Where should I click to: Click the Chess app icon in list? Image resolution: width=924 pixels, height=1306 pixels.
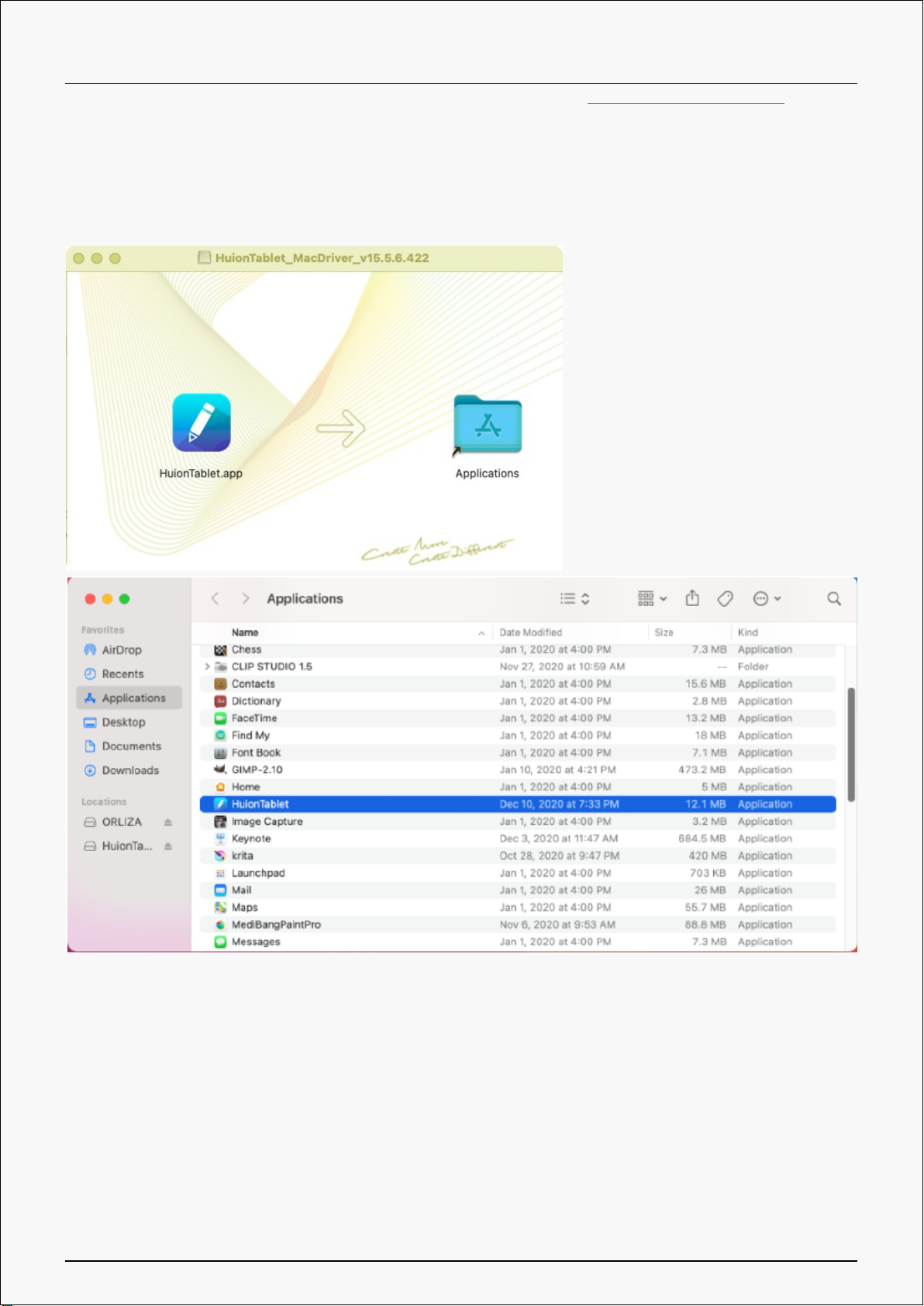pyautogui.click(x=220, y=650)
